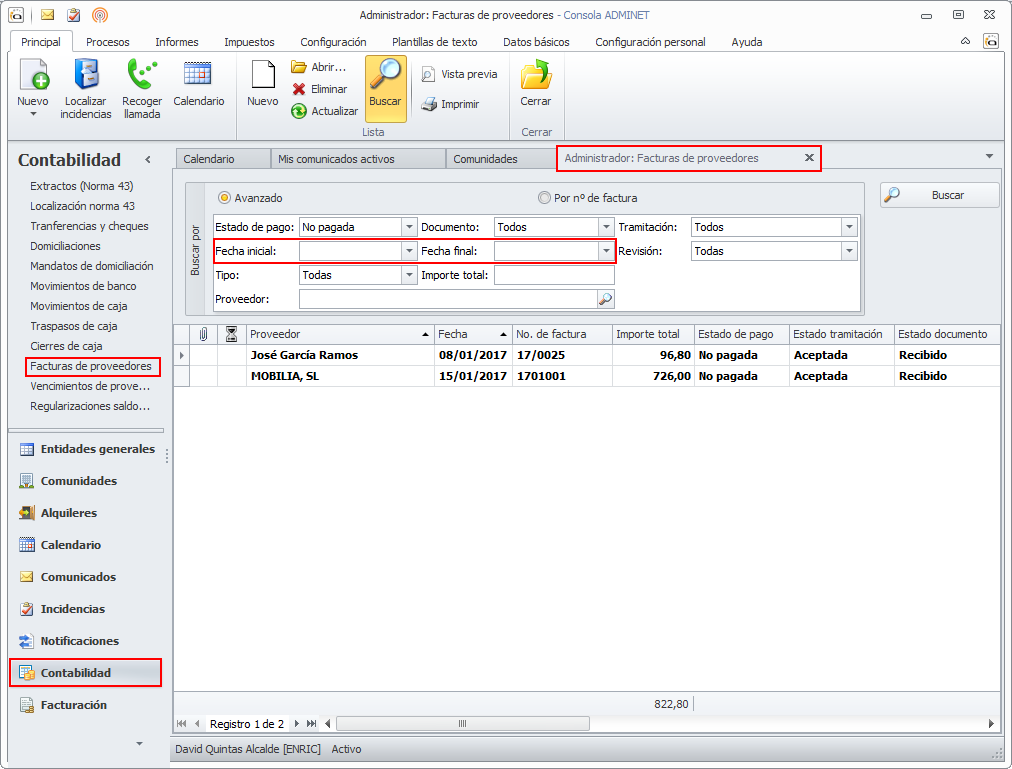The height and width of the screenshot is (769, 1012).
Task: Click the Proveedor input field
Action: [449, 299]
